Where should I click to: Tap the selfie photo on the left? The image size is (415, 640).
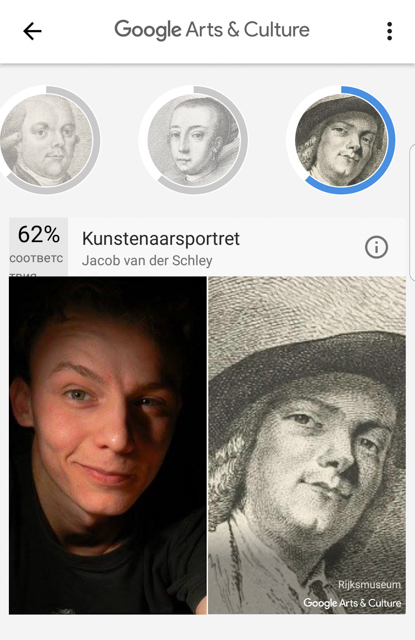[x=108, y=445]
